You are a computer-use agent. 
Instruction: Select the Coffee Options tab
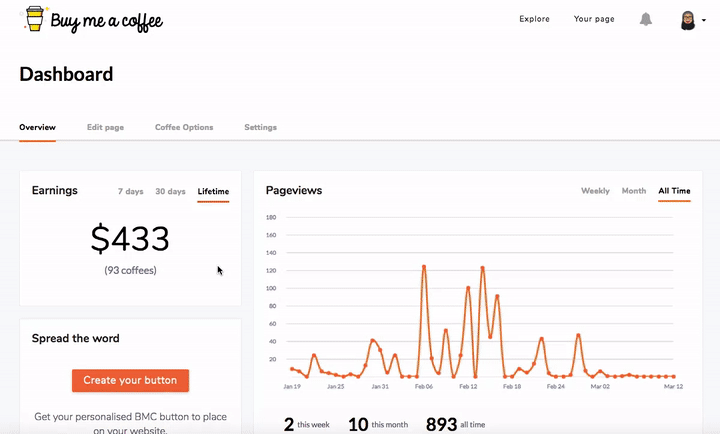(184, 128)
